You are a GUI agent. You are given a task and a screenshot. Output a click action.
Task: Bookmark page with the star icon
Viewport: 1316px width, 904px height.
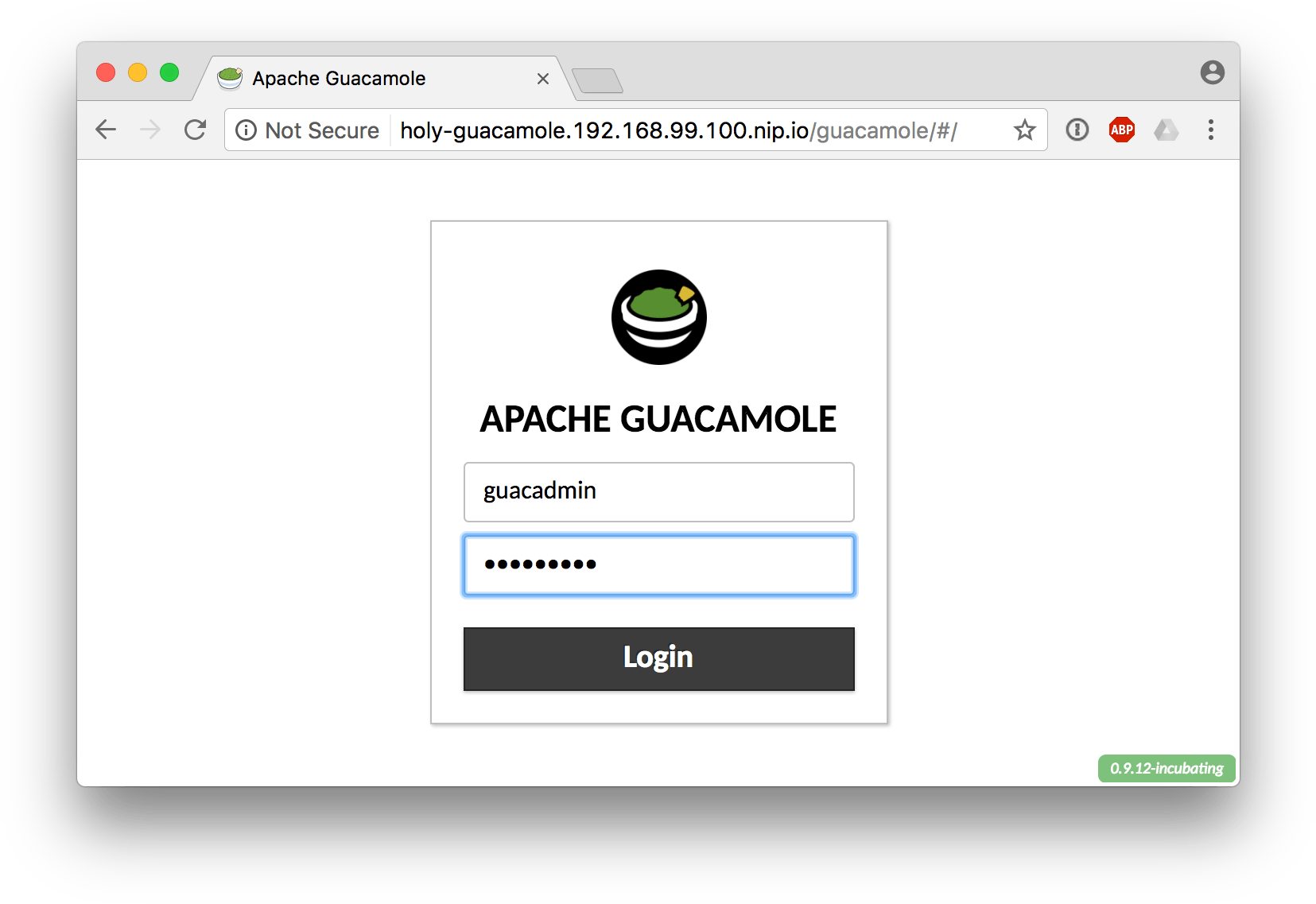1025,130
